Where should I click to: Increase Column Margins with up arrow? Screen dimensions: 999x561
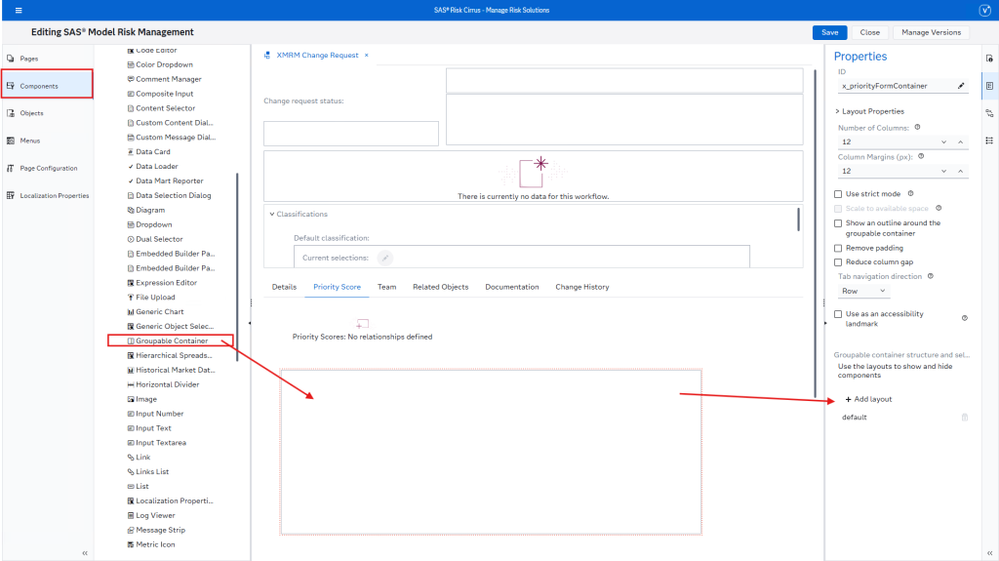point(960,171)
